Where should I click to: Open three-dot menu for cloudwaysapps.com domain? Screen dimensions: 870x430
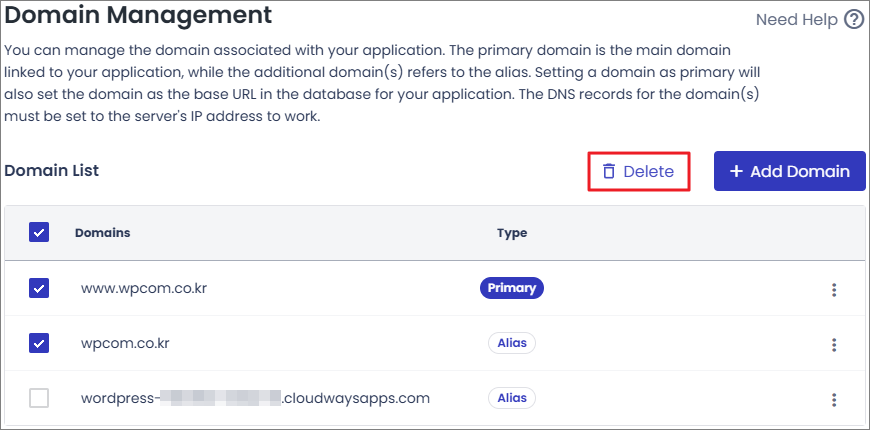(x=833, y=399)
